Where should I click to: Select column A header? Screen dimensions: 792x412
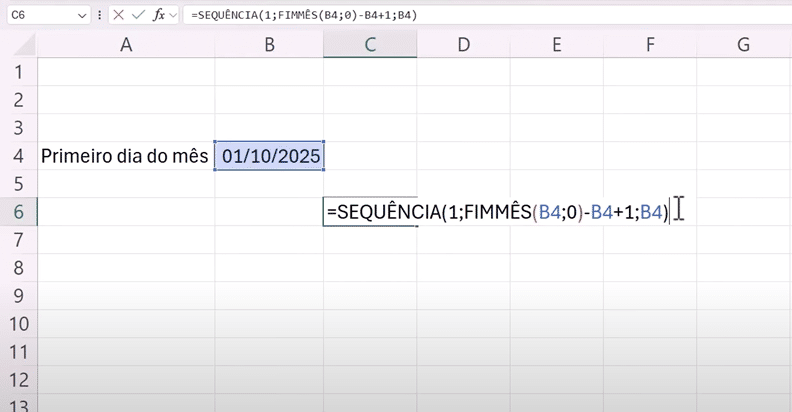tap(126, 45)
